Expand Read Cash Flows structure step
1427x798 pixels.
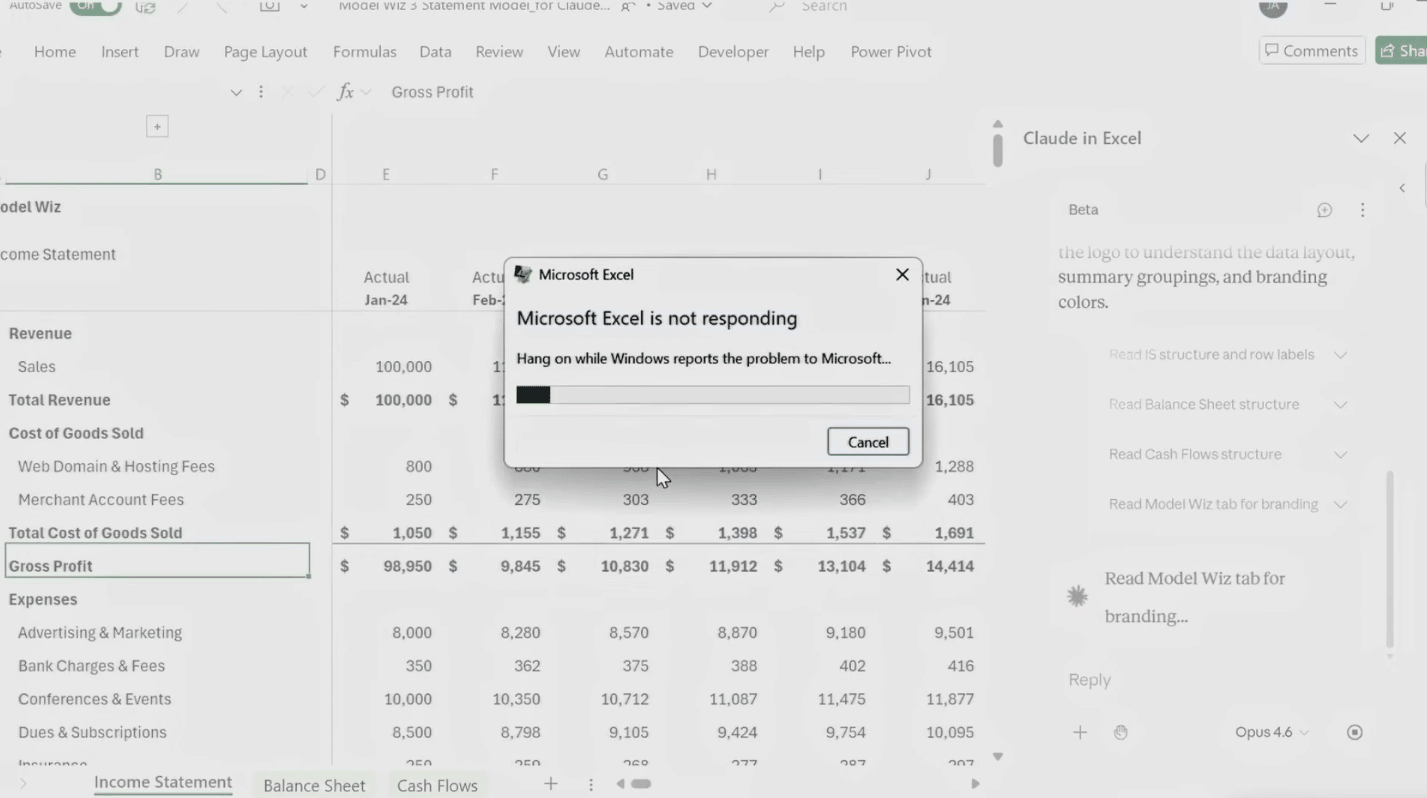pos(1228,455)
